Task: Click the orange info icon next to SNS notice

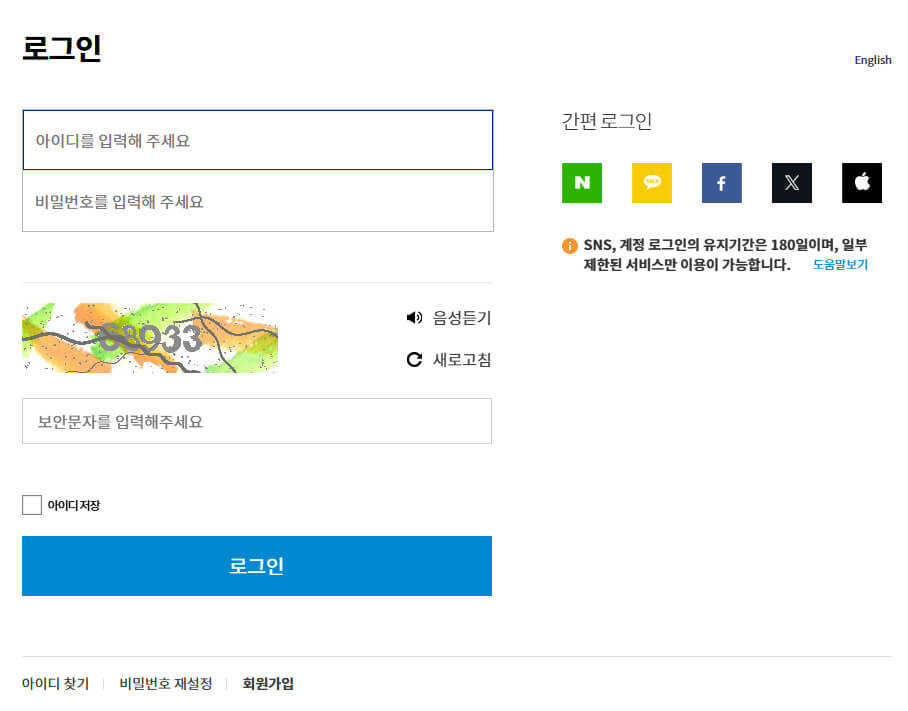Action: pyautogui.click(x=568, y=242)
